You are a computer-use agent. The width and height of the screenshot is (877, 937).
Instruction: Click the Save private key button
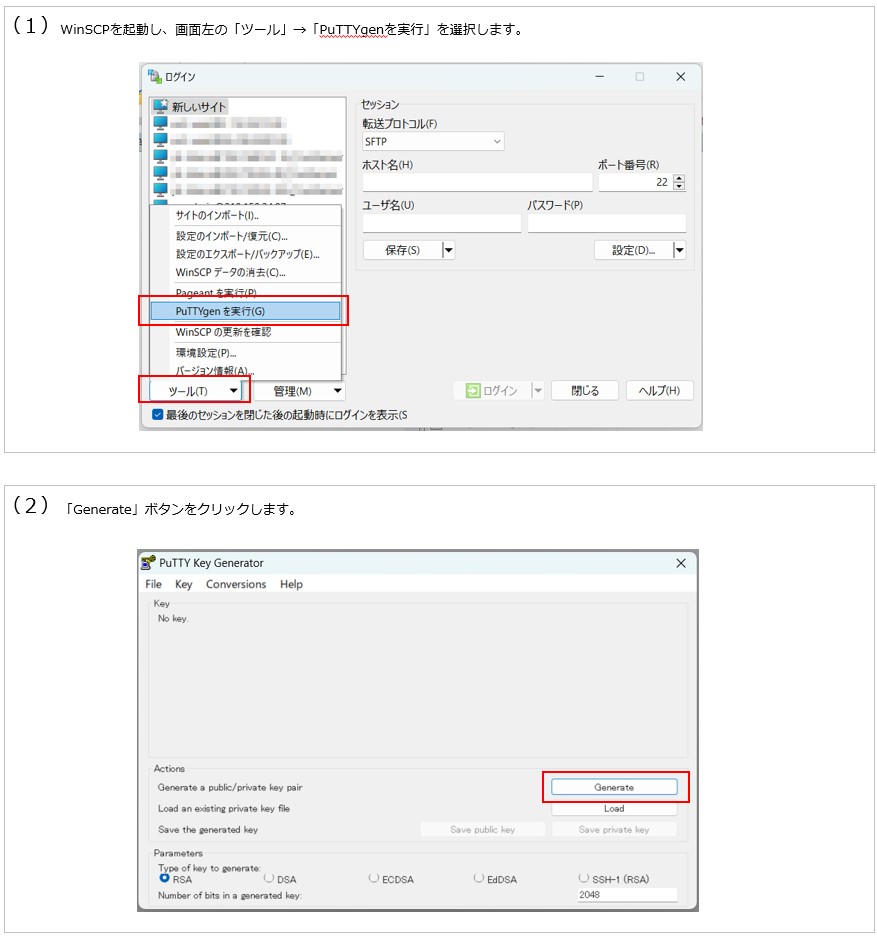pos(614,829)
